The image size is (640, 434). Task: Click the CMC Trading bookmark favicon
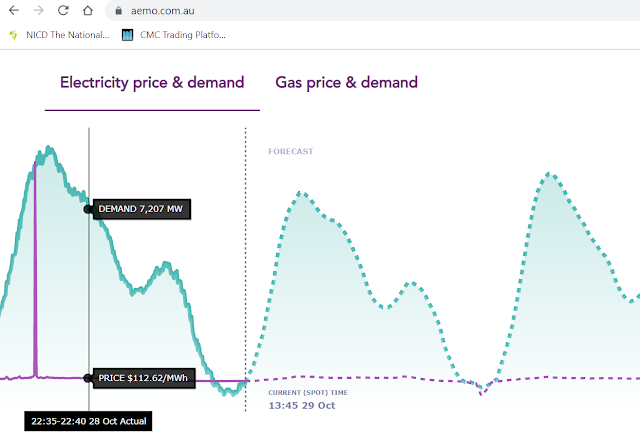click(128, 35)
